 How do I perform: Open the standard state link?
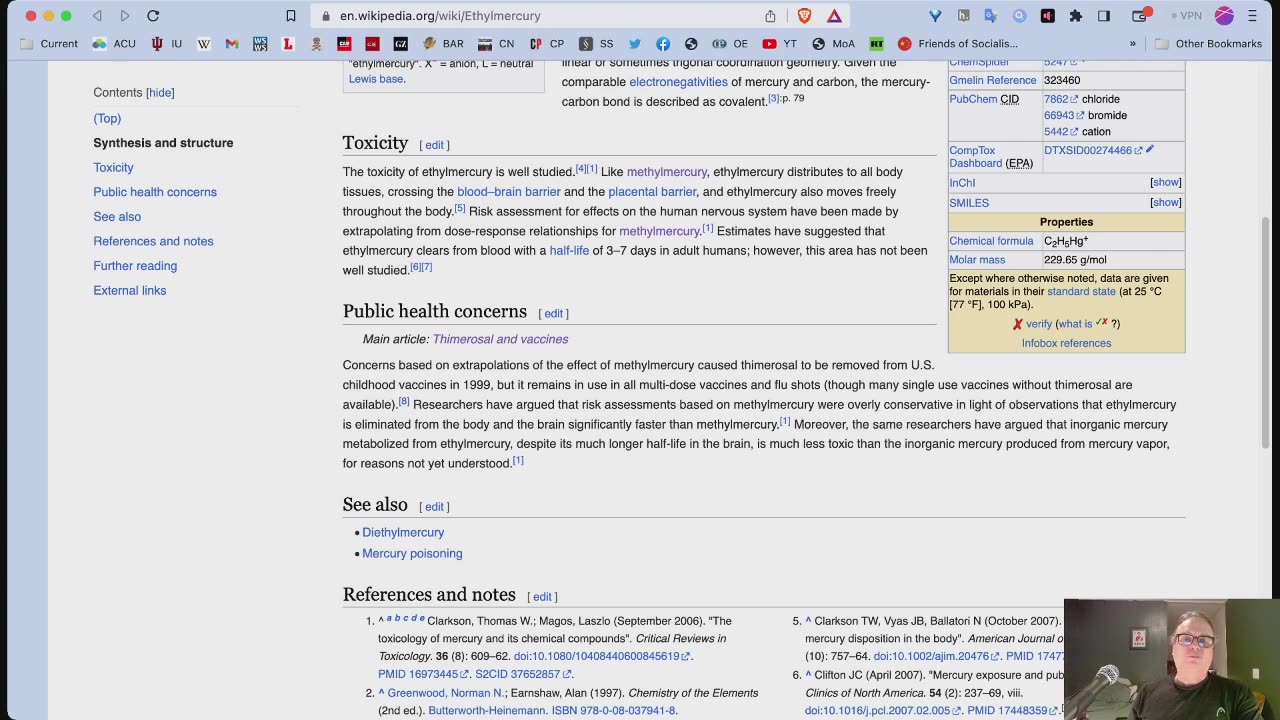tap(1081, 292)
